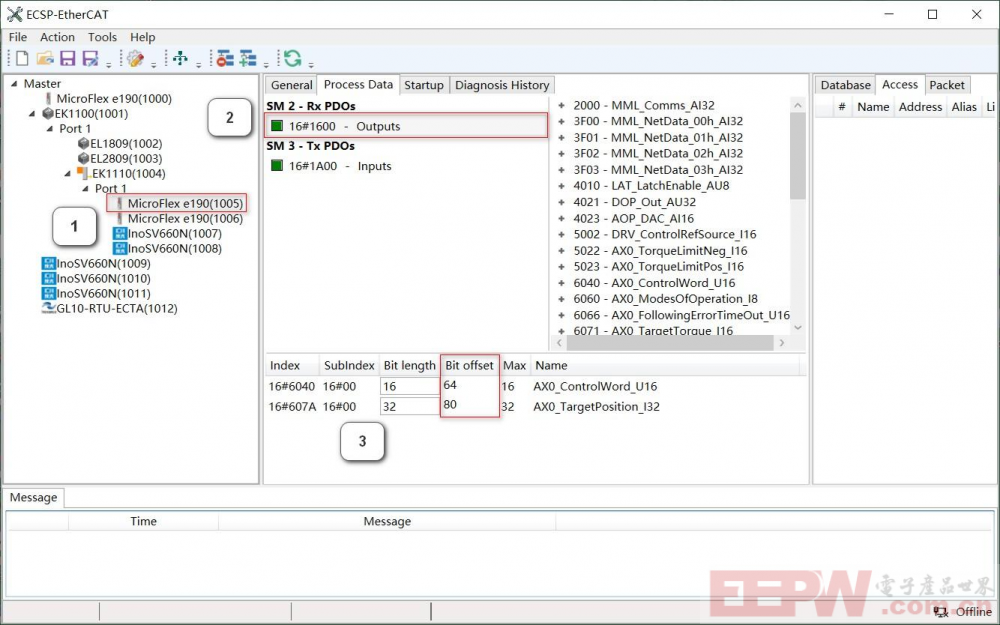Viewport: 1000px width, 625px height.
Task: Toggle the green box for 16#1600 Outputs
Action: 276,126
